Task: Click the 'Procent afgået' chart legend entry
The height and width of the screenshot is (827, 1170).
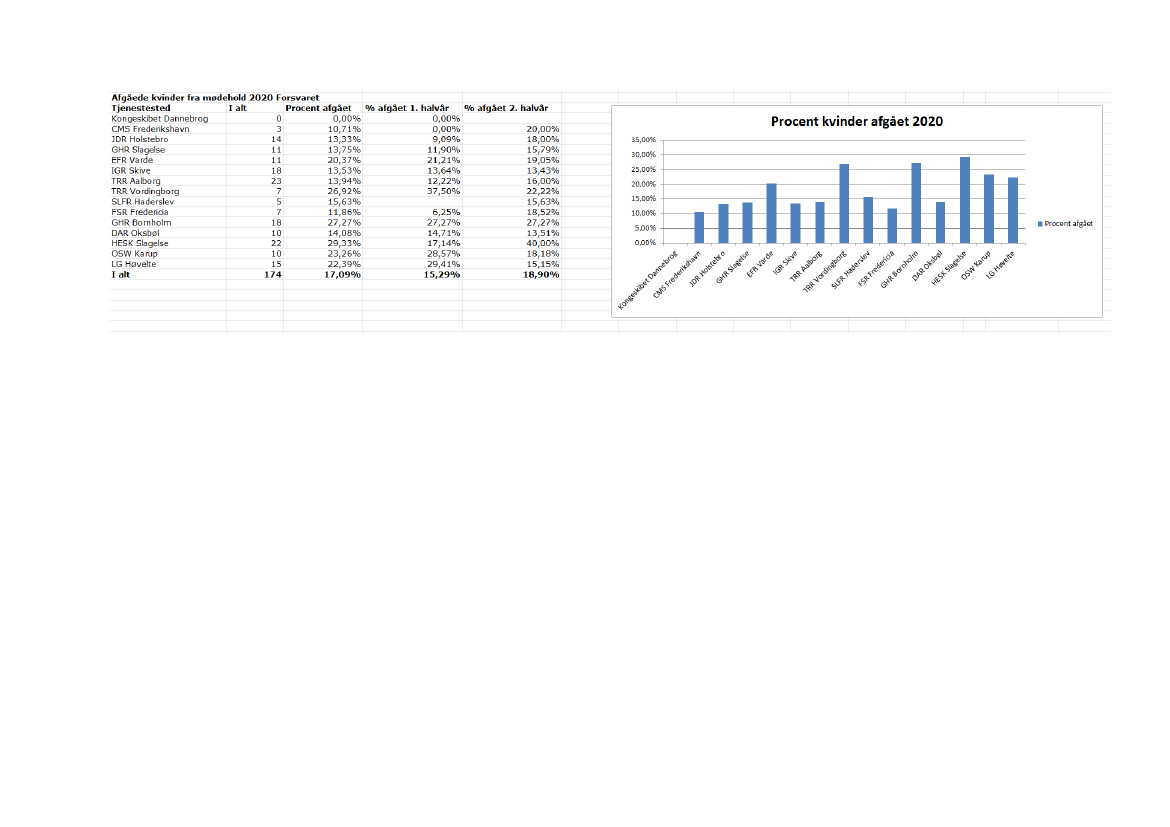Action: point(1065,223)
